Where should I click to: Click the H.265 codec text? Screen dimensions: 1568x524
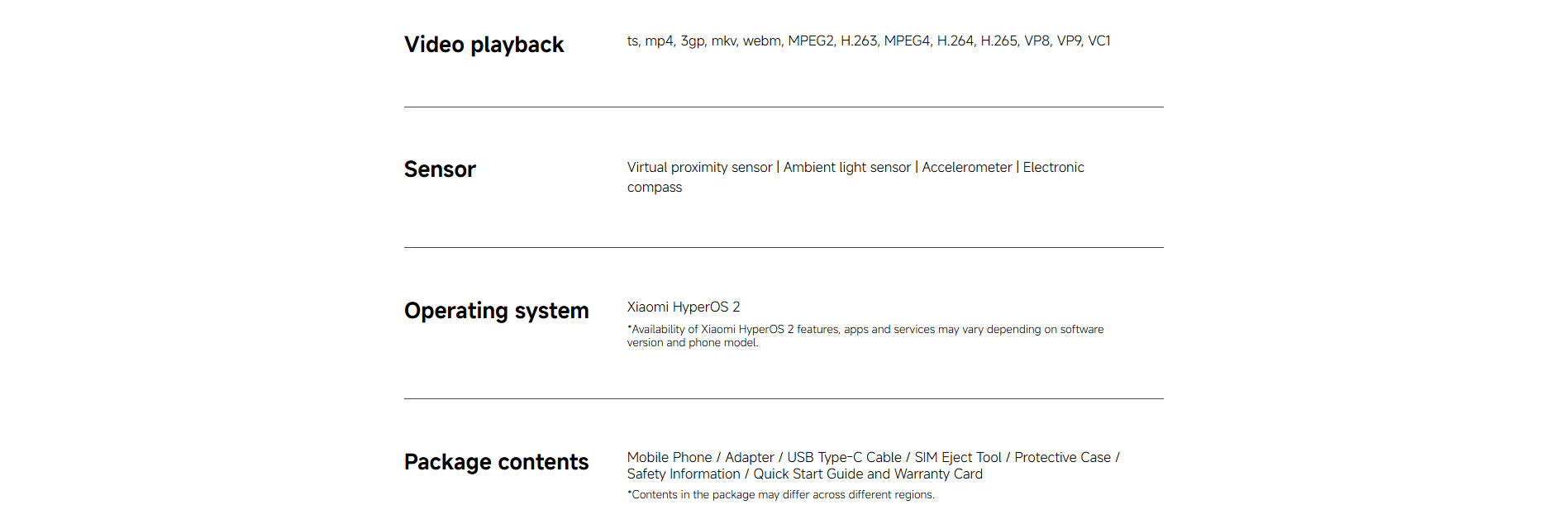(998, 41)
